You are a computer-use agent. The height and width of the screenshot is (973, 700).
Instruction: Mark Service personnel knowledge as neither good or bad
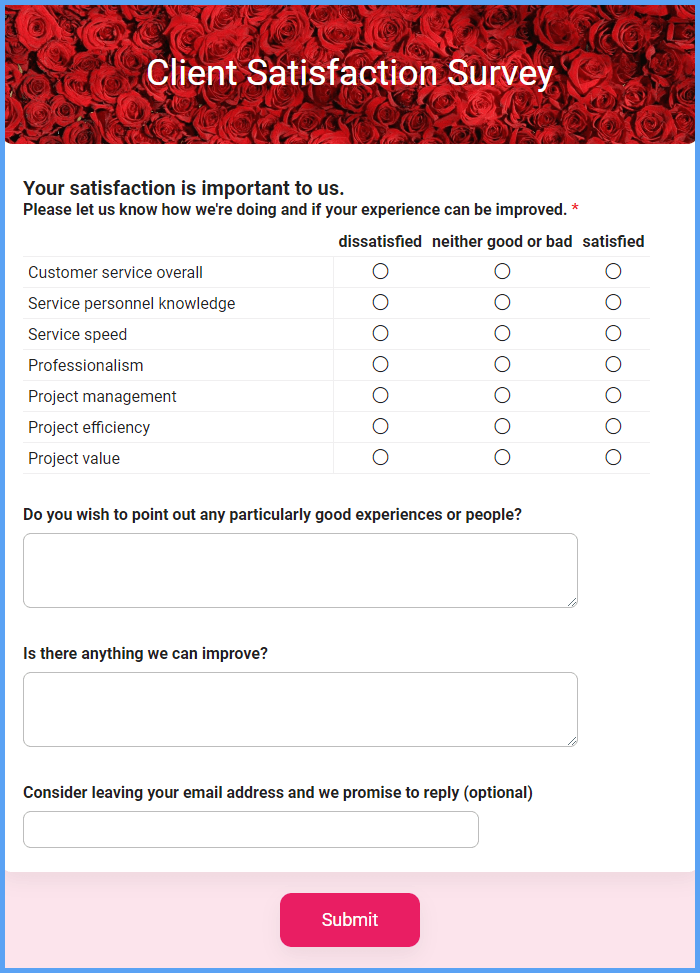click(x=502, y=302)
